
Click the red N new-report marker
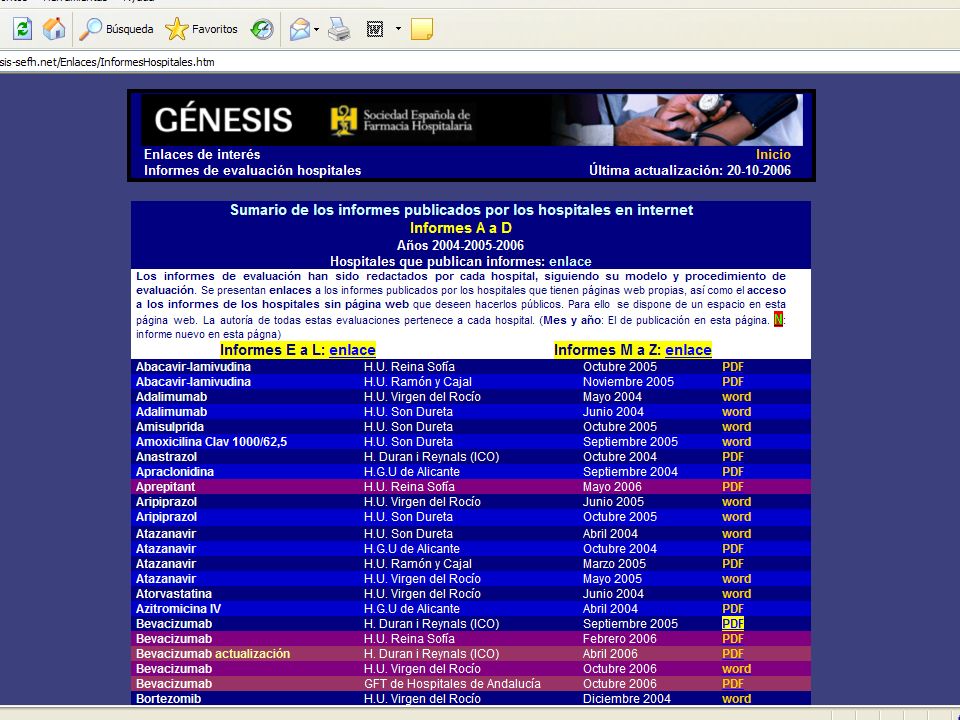pos(778,319)
